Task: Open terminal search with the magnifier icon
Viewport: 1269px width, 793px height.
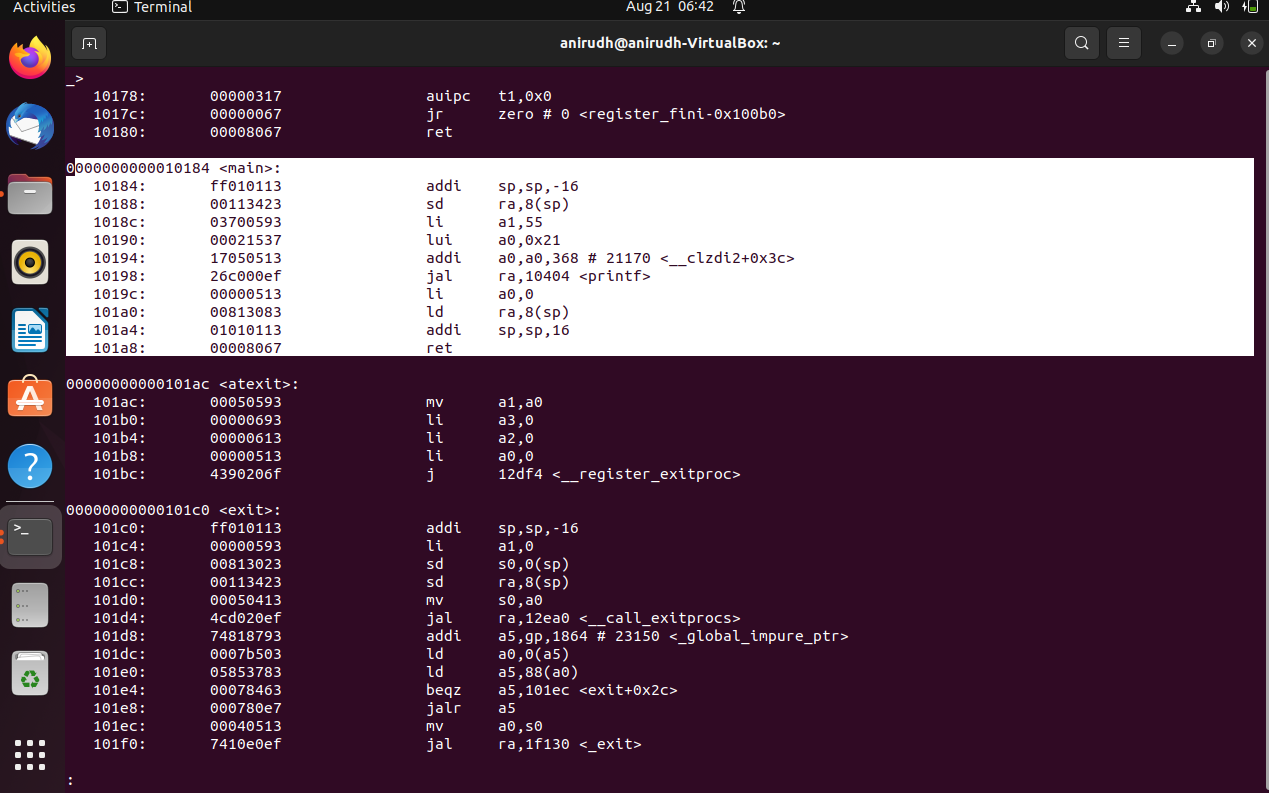Action: coord(1081,43)
